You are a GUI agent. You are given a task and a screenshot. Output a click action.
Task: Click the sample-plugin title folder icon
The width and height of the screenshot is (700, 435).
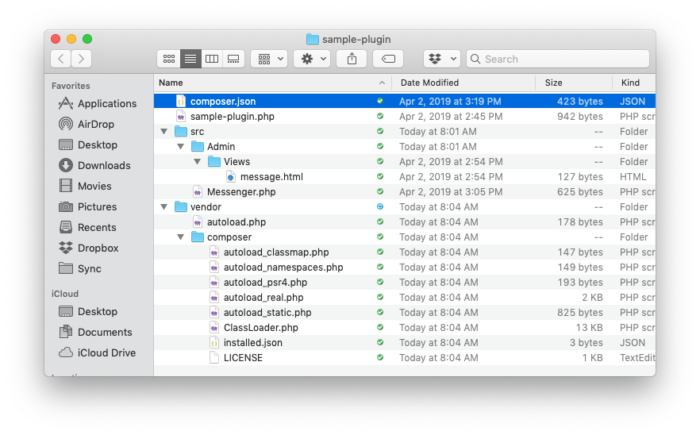312,39
